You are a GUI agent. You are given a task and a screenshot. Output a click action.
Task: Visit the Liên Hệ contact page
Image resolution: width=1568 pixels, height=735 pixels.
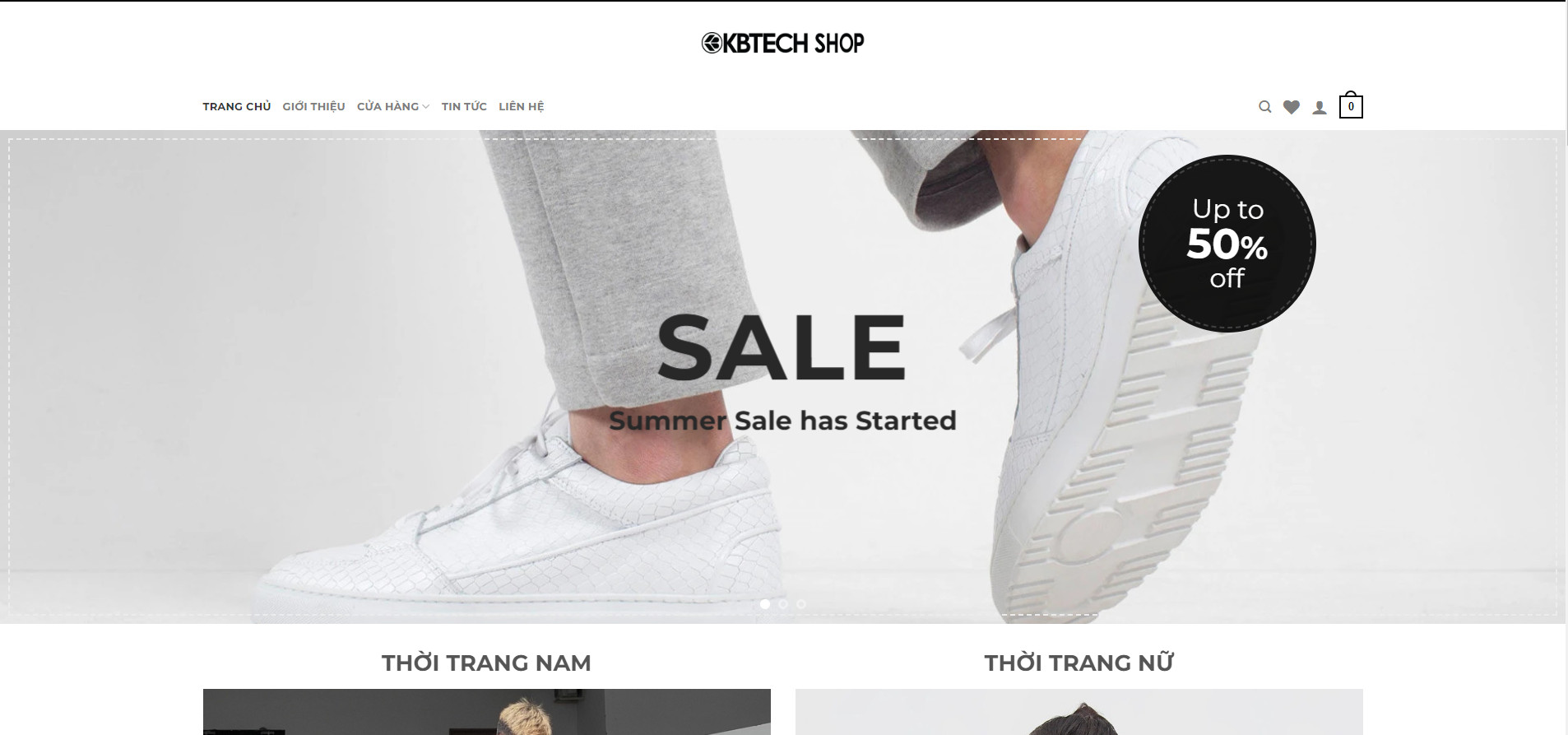(522, 107)
